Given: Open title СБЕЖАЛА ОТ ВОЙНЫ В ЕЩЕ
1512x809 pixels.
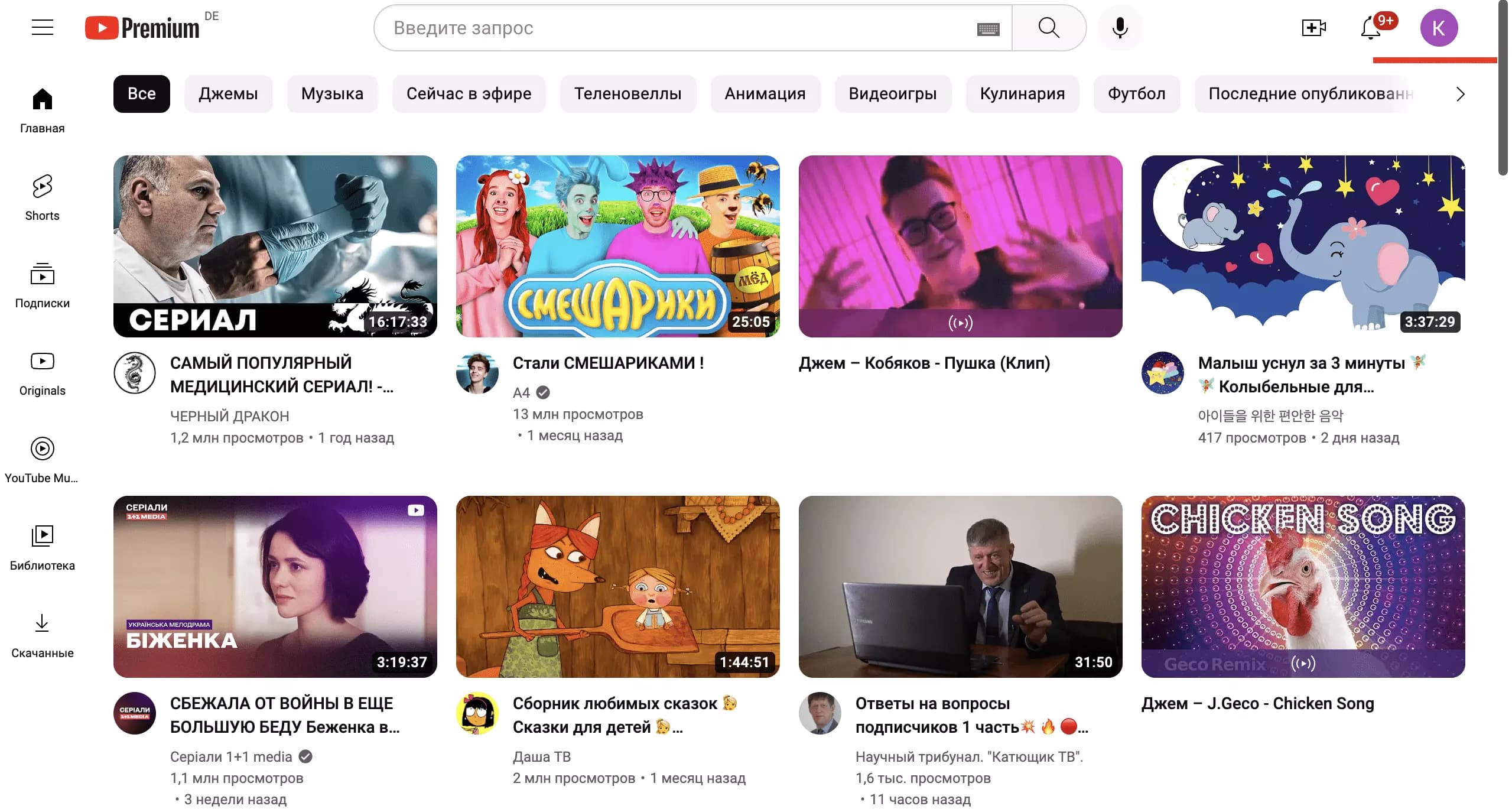Looking at the screenshot, I should (285, 715).
